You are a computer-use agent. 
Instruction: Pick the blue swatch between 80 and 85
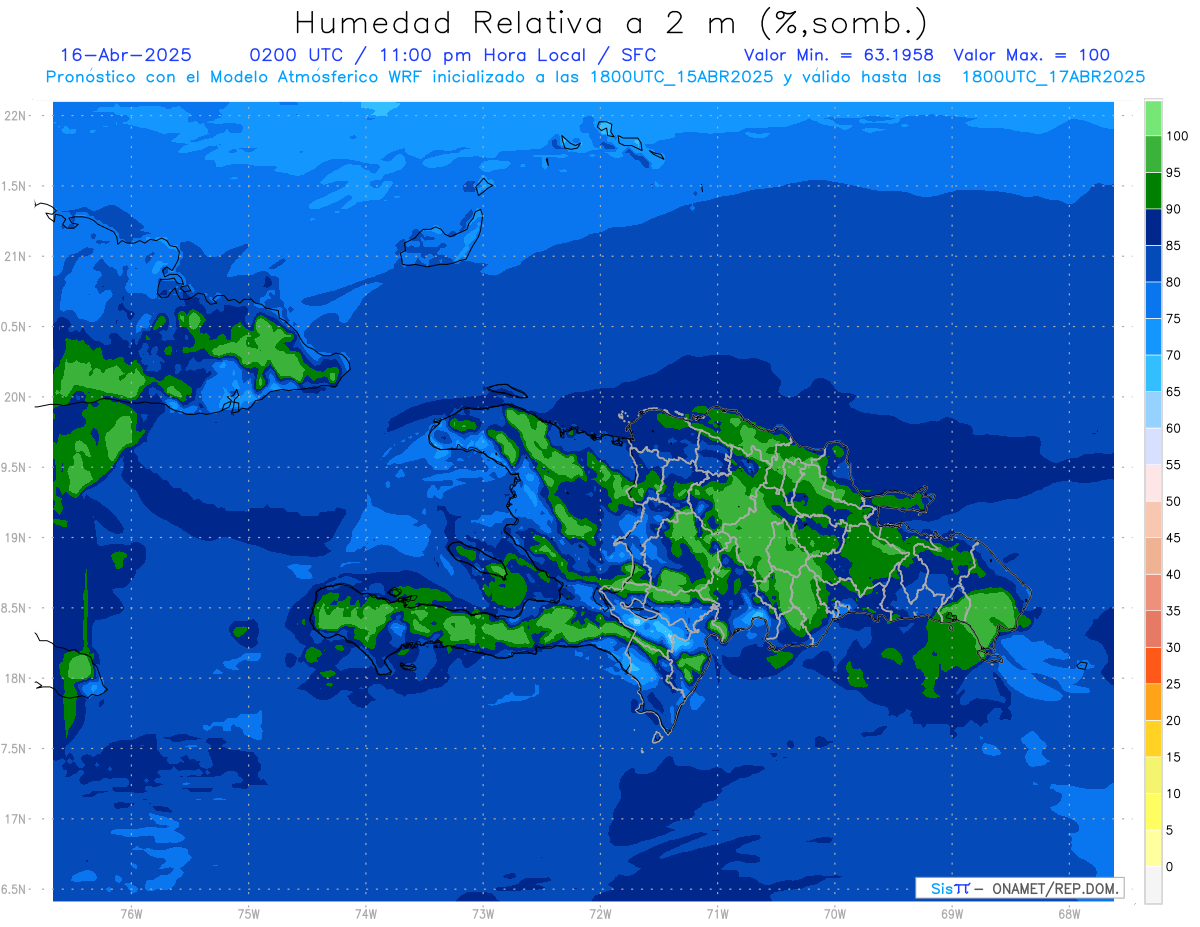pos(1153,264)
